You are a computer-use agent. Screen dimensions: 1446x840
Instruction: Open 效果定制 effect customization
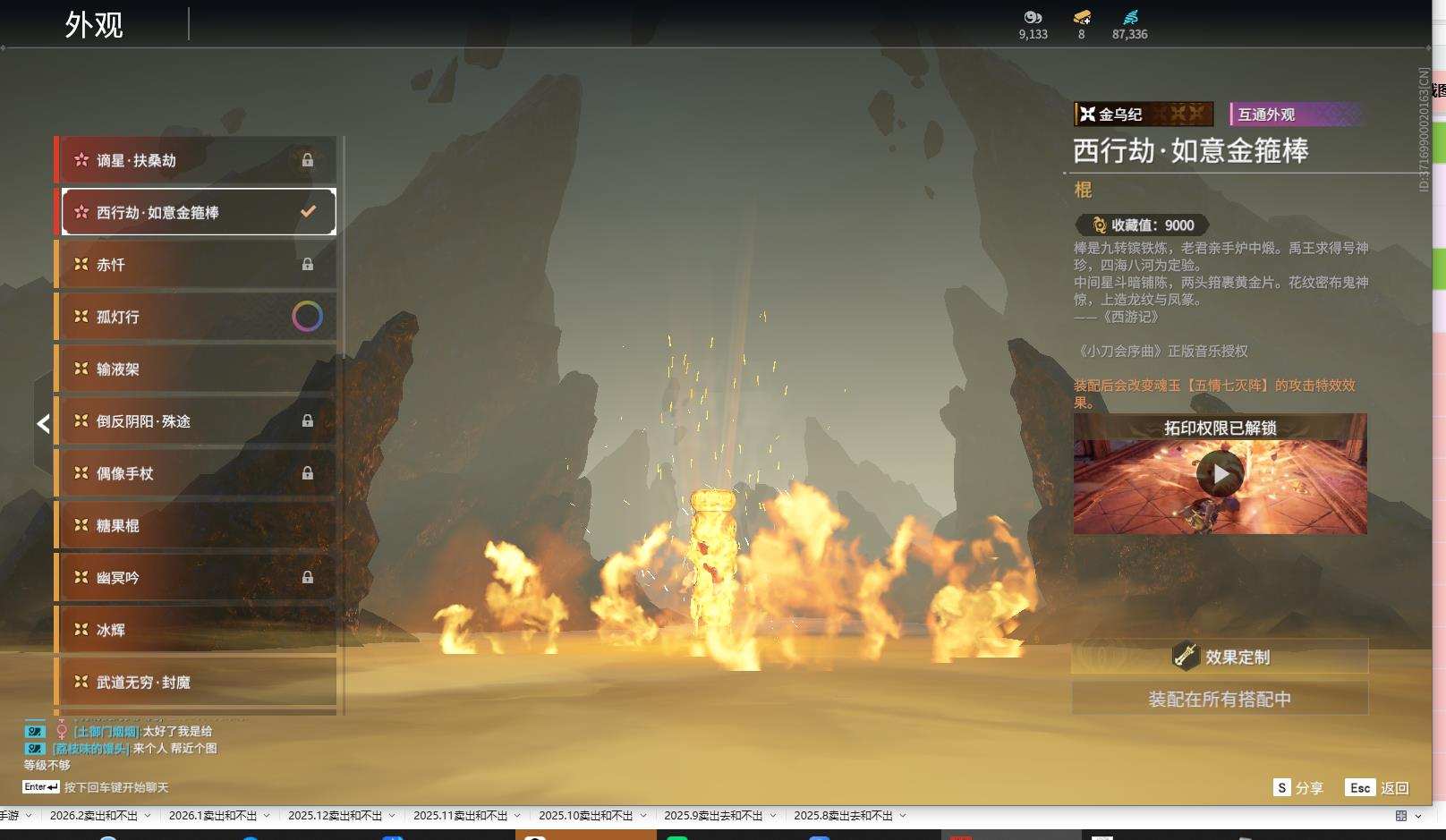pos(1221,657)
